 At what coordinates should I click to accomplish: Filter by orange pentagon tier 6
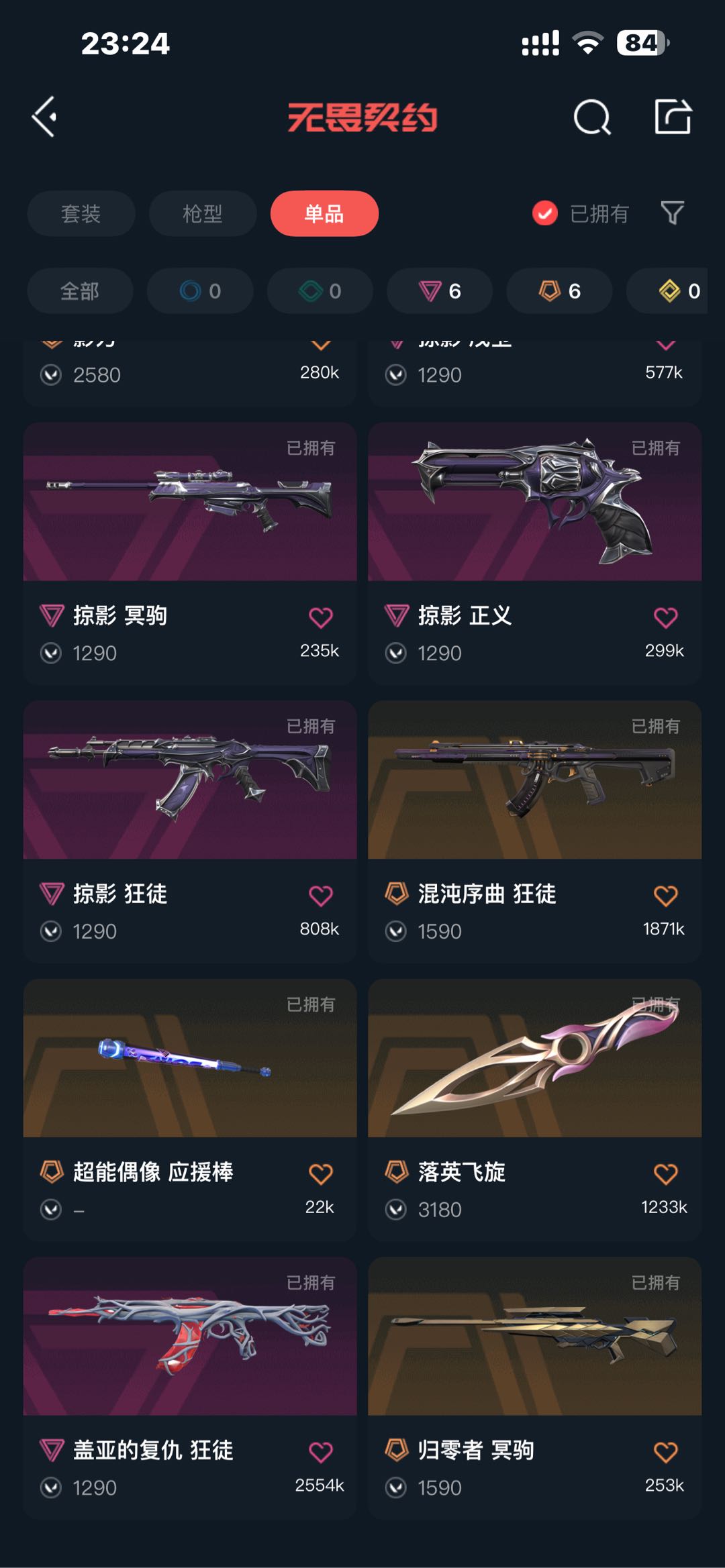pos(559,291)
